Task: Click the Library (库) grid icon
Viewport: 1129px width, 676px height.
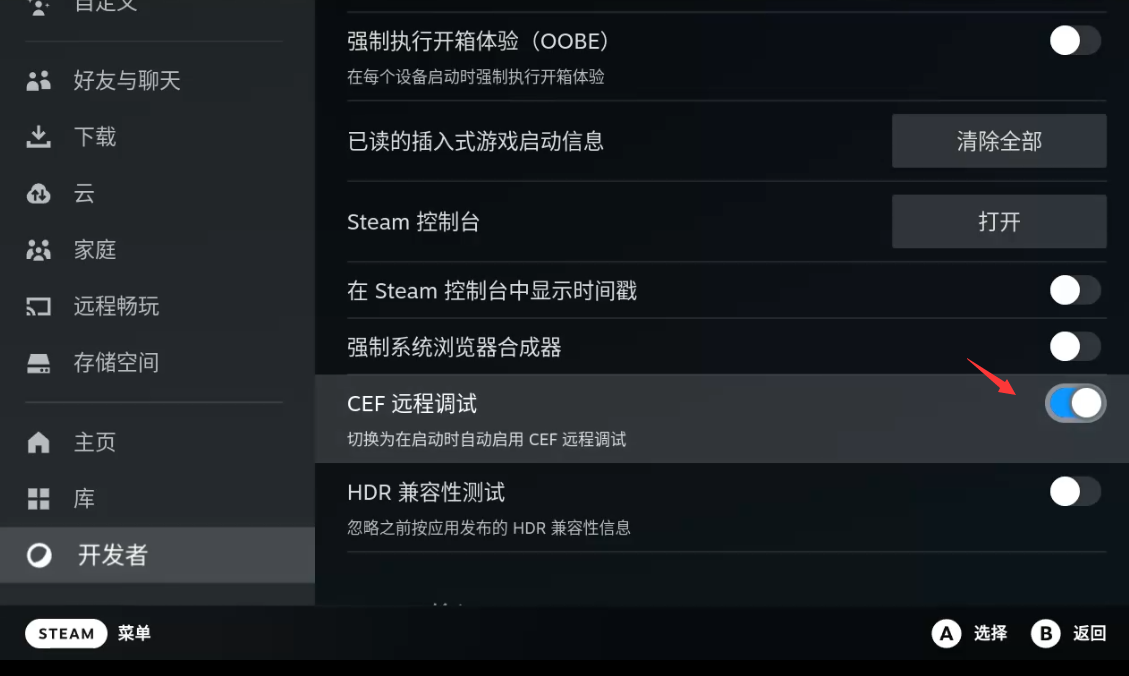Action: (x=38, y=498)
